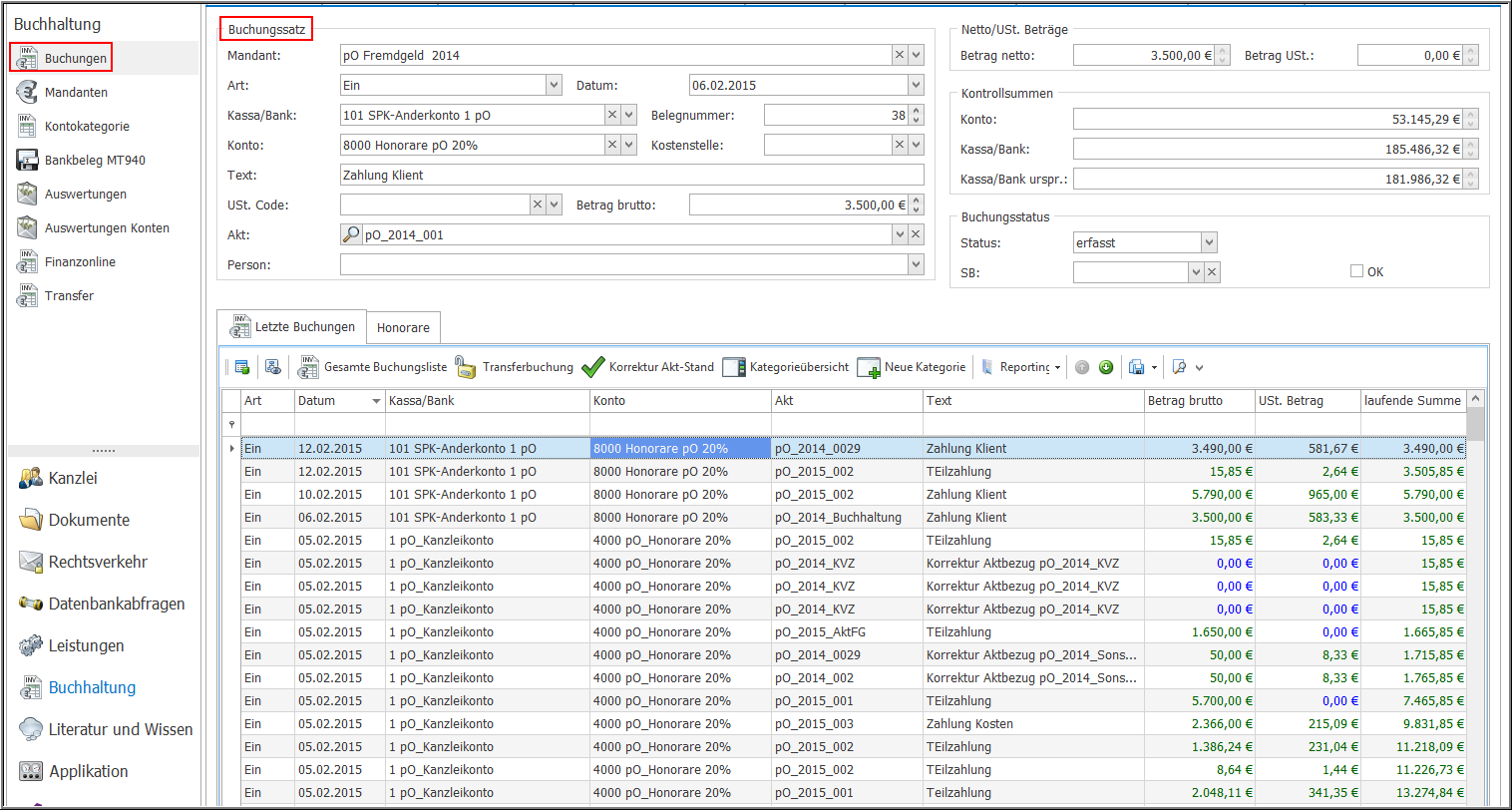1512x810 pixels.
Task: Open Mandanten in the Buchhaltung sidebar
Action: (76, 93)
